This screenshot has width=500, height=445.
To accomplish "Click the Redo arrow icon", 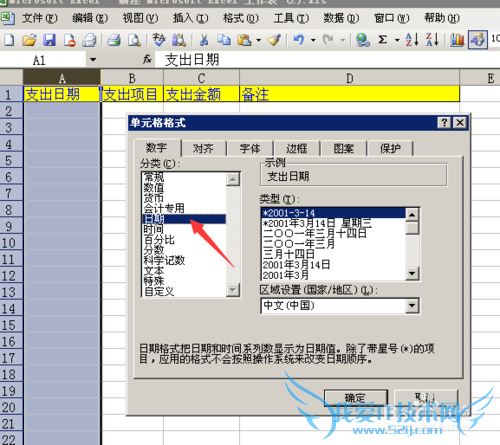I will click(x=328, y=40).
